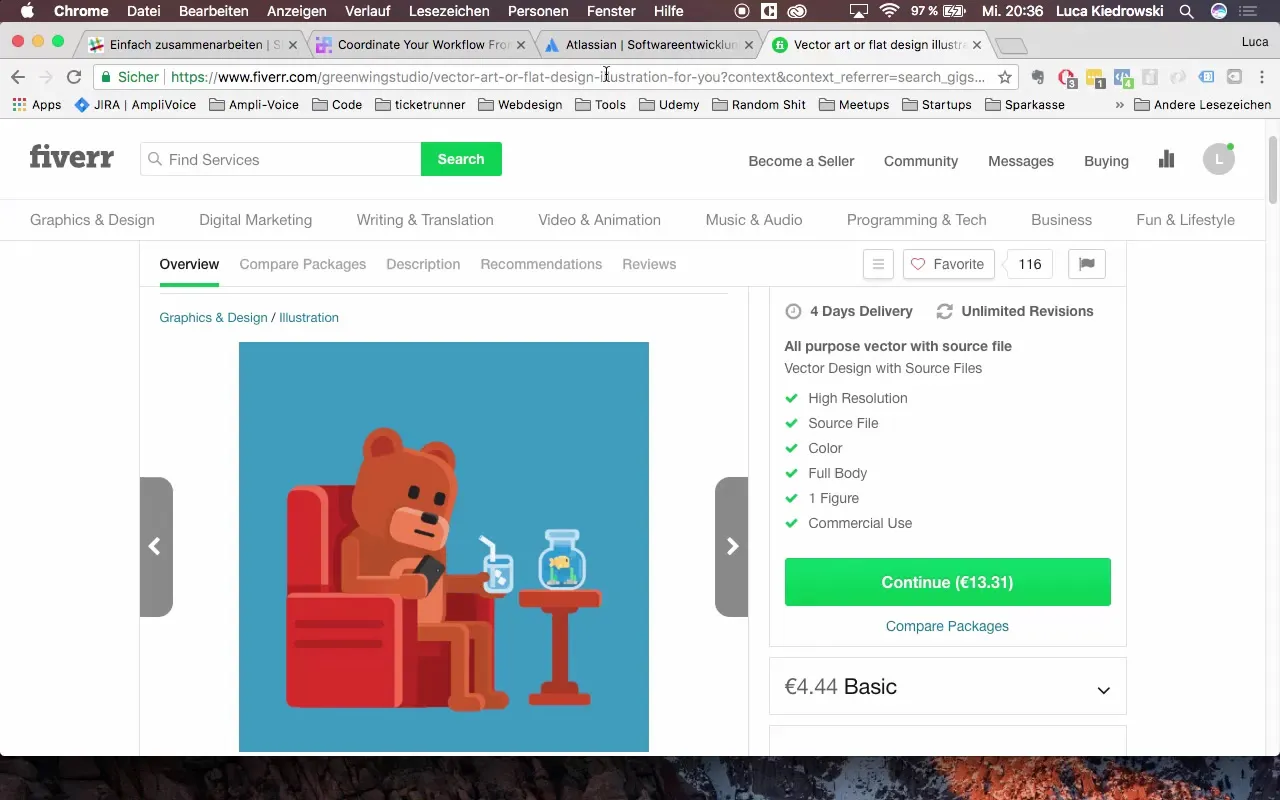Open Siri from the menu bar
Viewport: 1280px width, 800px height.
[1219, 11]
